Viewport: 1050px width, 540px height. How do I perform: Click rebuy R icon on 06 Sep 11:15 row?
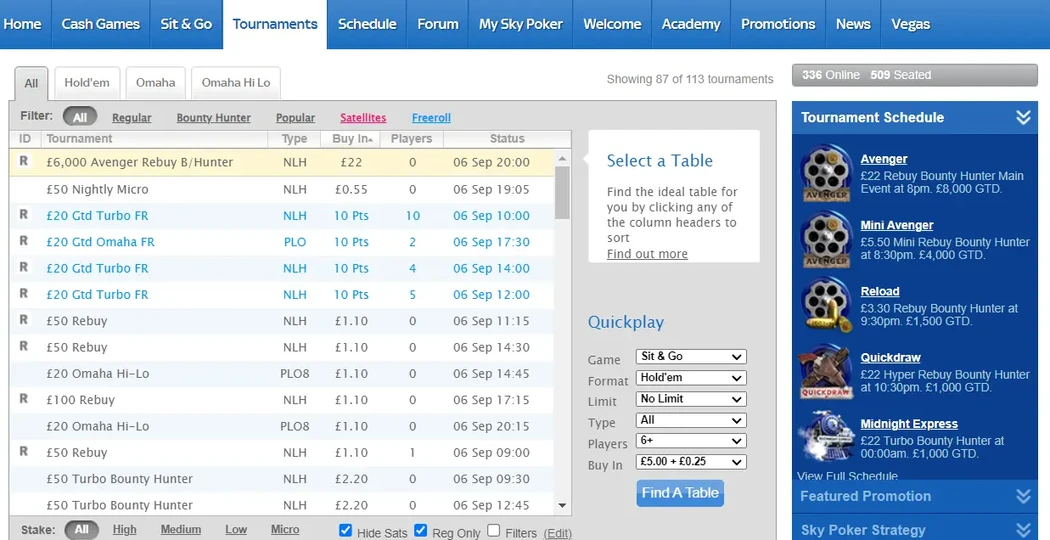coord(24,320)
